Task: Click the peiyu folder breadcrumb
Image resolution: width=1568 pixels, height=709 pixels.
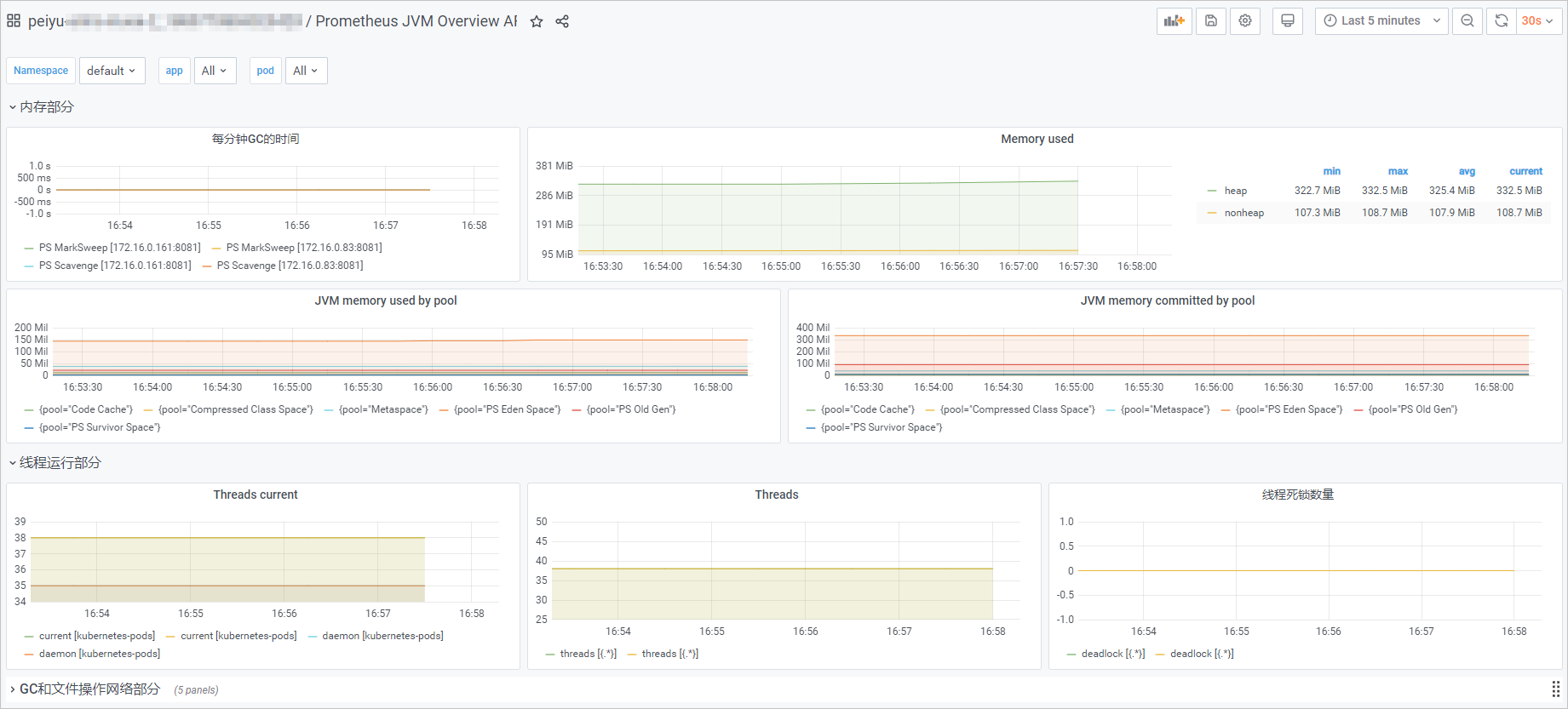Action: pos(164,21)
